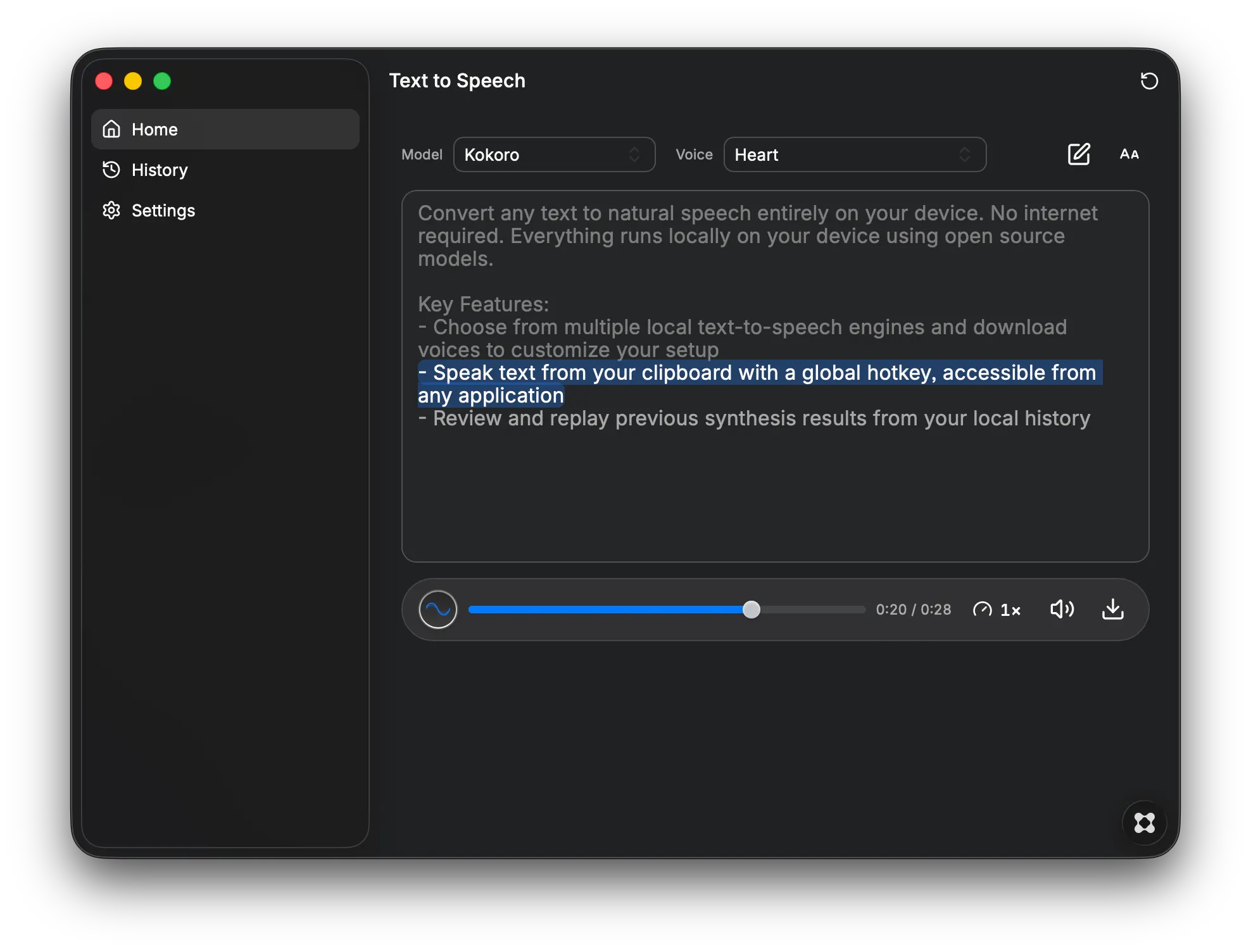1251x952 pixels.
Task: Click the gear icon next to Settings
Action: tap(111, 210)
